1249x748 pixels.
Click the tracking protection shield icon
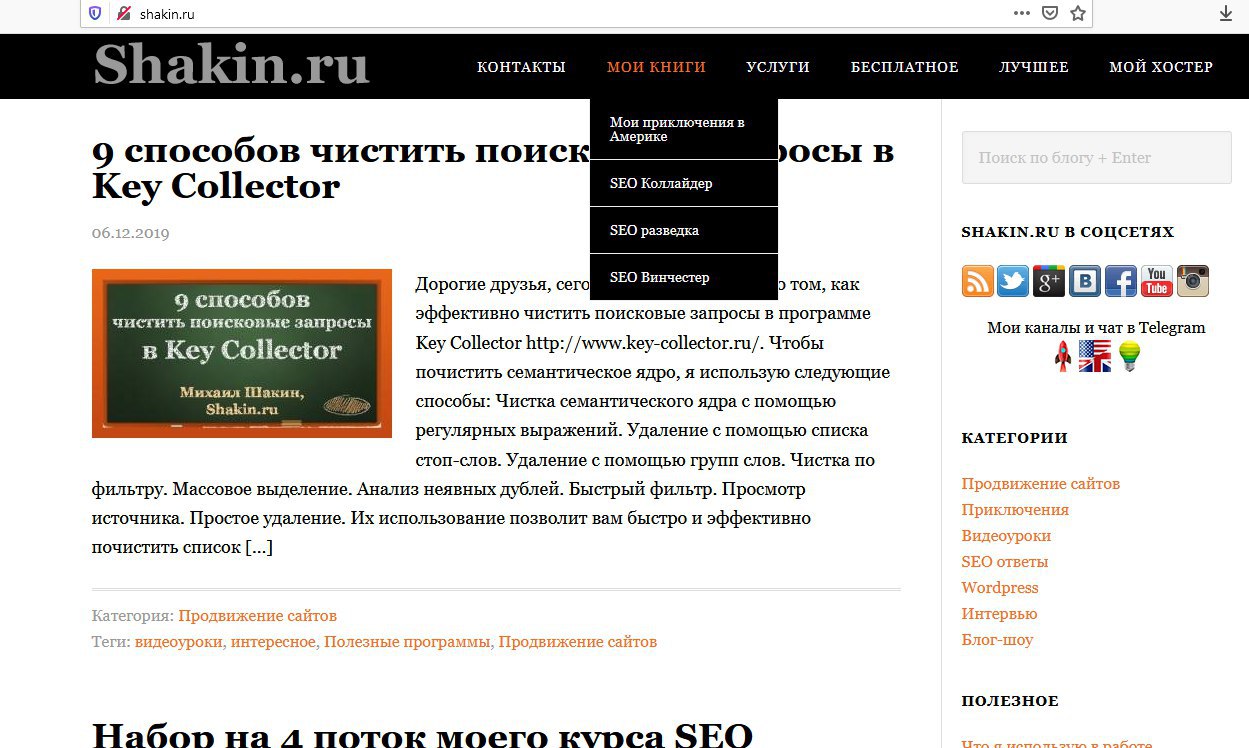click(95, 13)
